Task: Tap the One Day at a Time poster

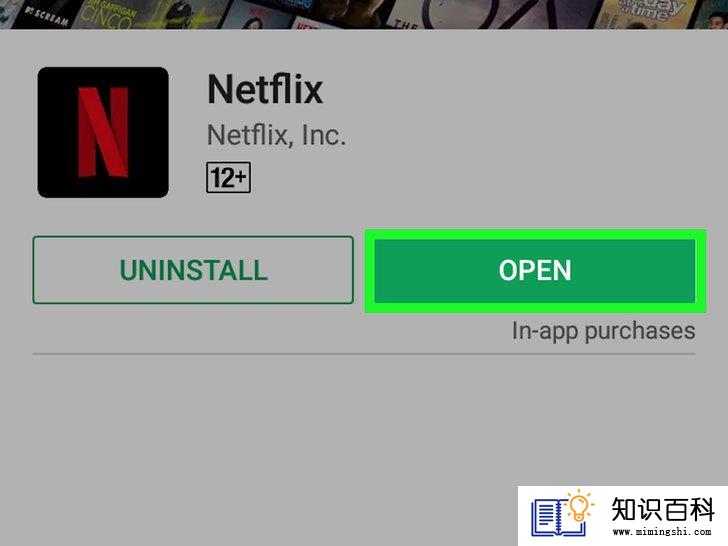Action: point(648,14)
